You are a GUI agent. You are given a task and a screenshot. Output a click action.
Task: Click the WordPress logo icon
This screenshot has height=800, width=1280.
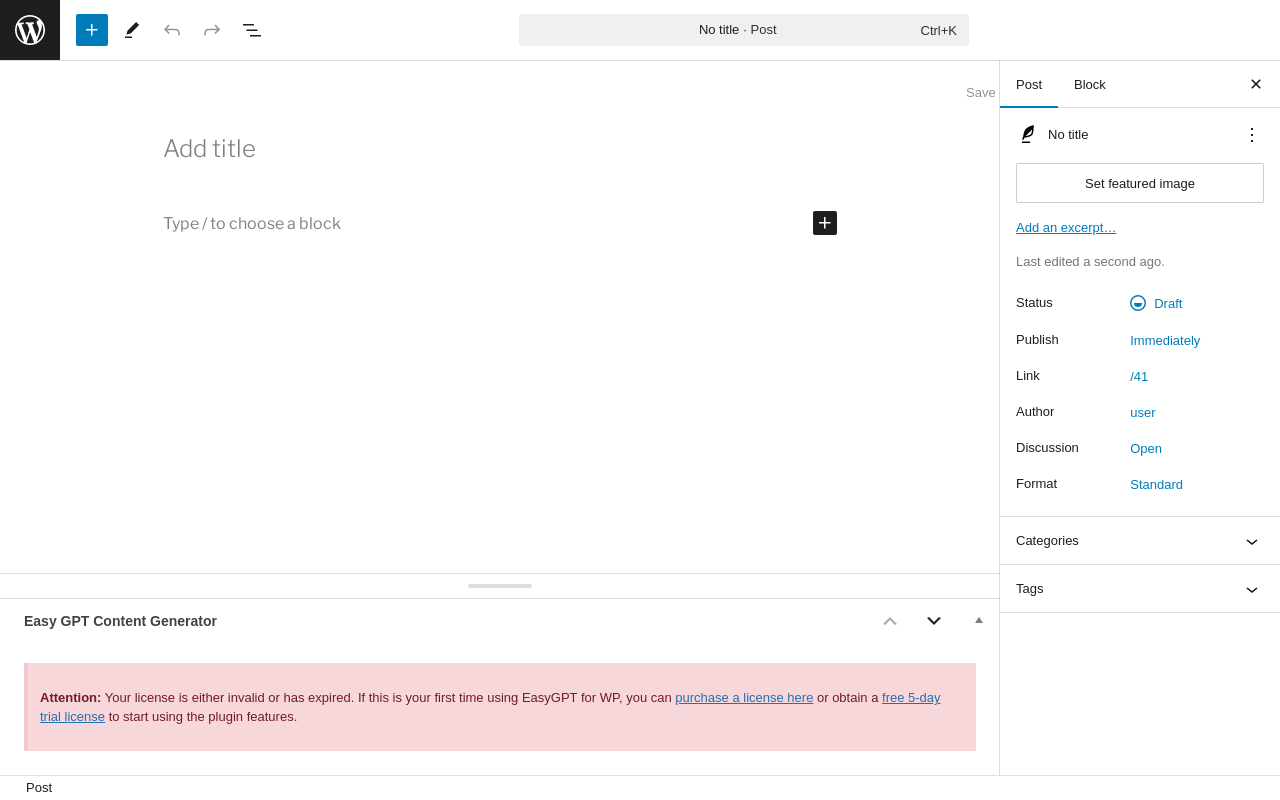coord(30,30)
